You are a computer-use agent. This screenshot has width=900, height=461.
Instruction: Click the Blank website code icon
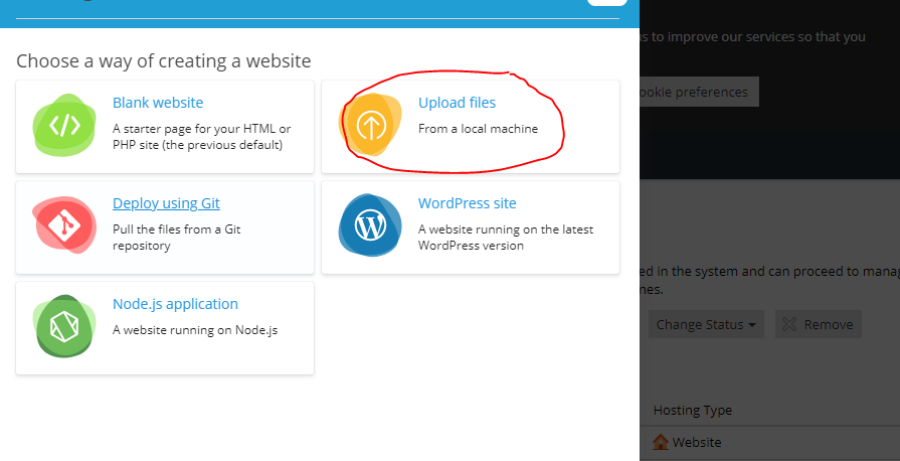tap(64, 126)
